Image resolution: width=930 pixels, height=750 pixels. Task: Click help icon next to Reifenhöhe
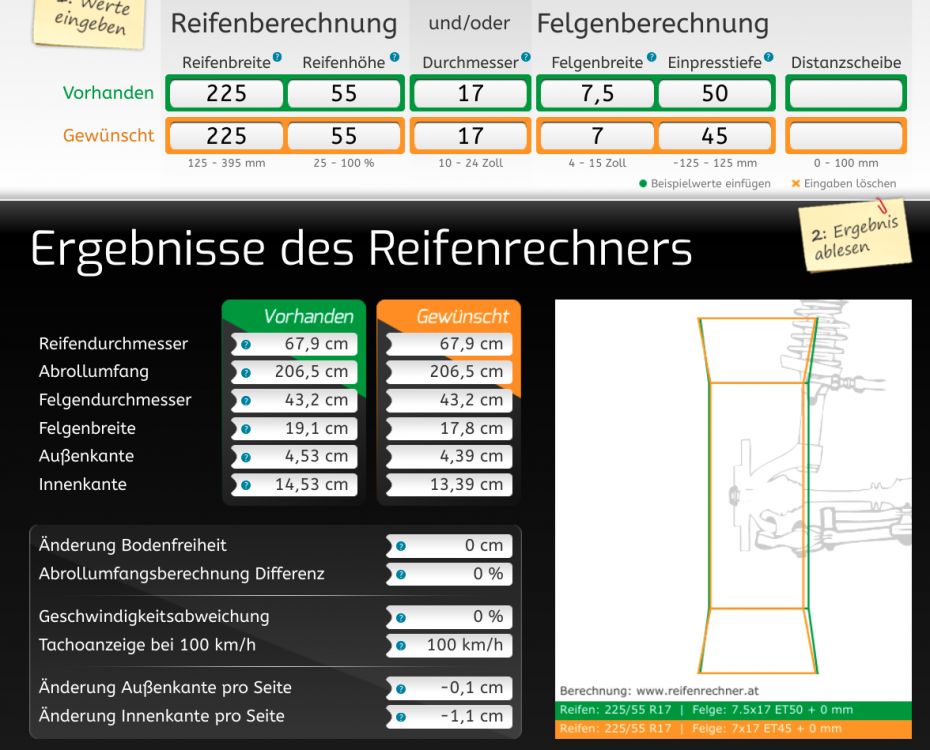click(x=394, y=58)
